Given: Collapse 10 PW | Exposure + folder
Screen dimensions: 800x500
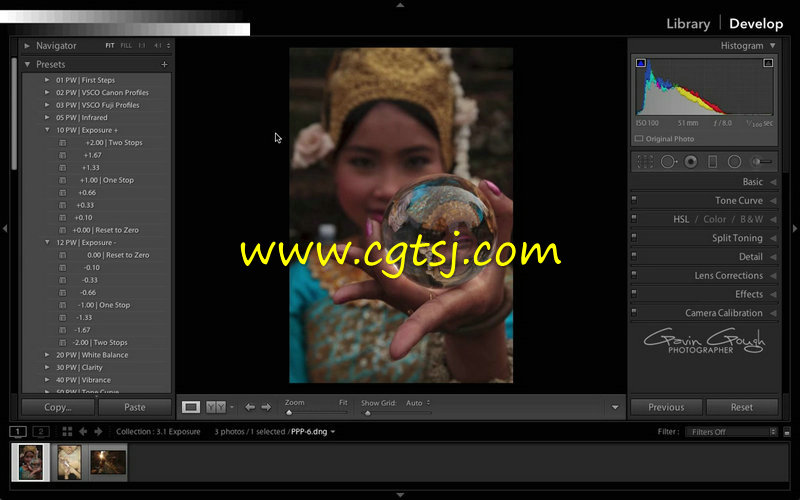Looking at the screenshot, I should (47, 130).
